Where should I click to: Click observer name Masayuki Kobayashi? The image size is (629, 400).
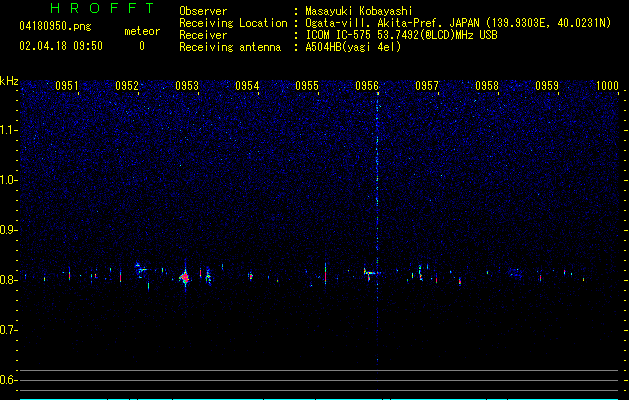(359, 11)
